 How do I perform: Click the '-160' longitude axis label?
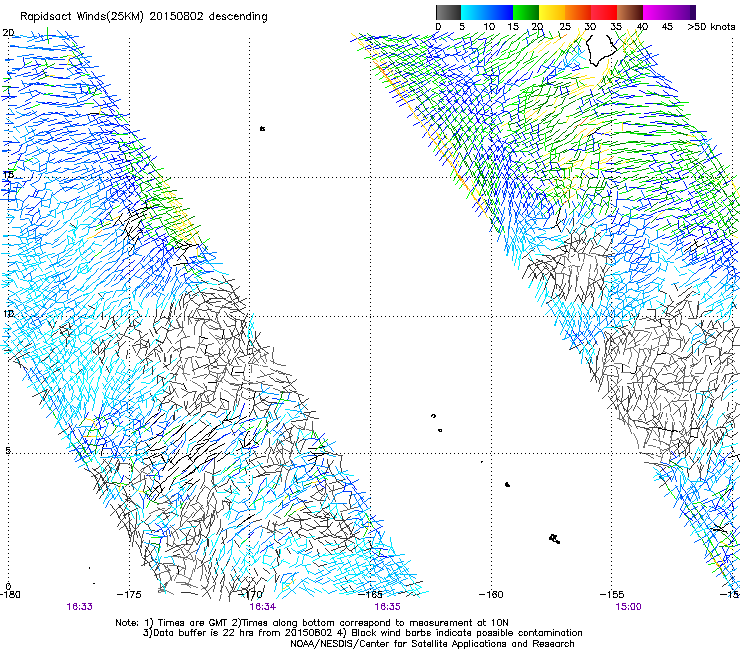pos(491,594)
